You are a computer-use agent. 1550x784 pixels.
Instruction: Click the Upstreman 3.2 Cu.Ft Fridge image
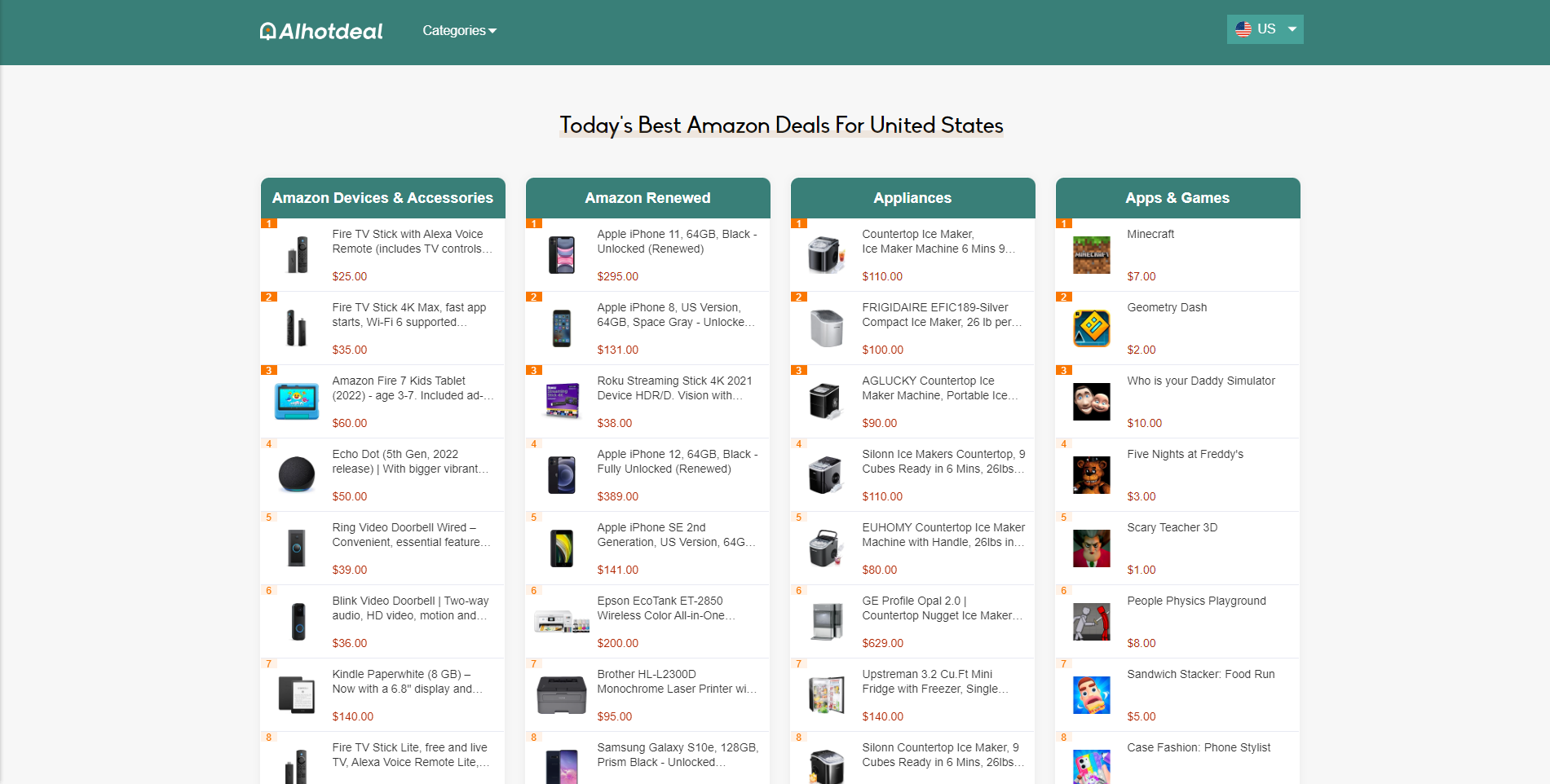coord(827,695)
